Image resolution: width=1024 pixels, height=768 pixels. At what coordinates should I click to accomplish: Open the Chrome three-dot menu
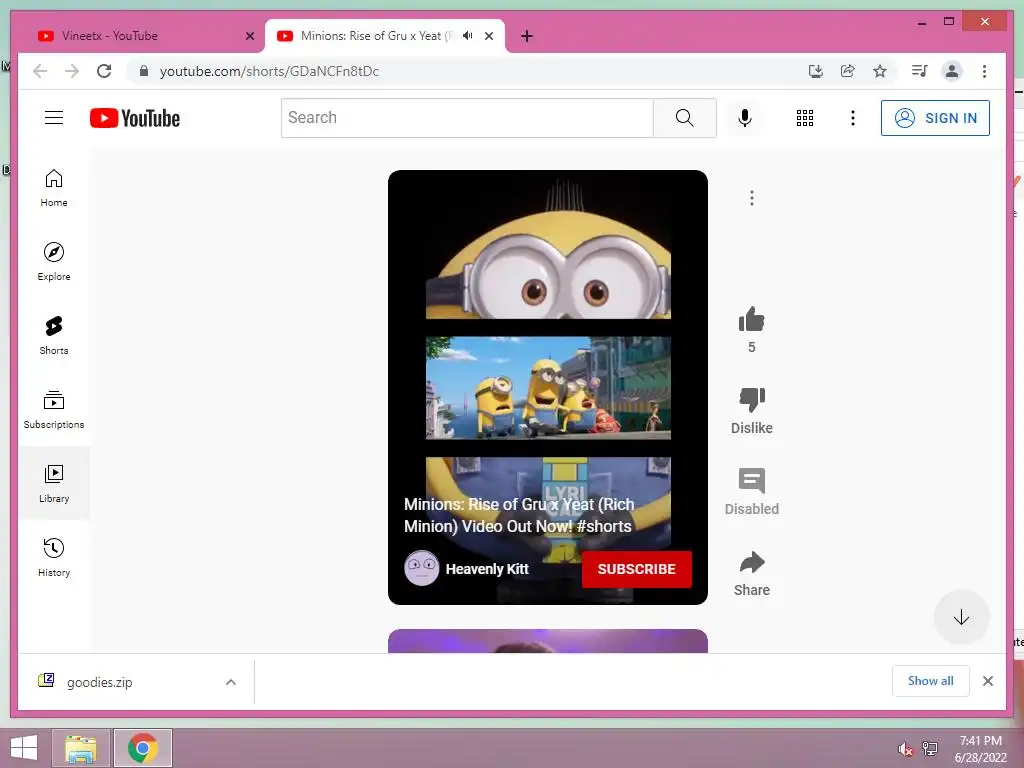click(984, 71)
